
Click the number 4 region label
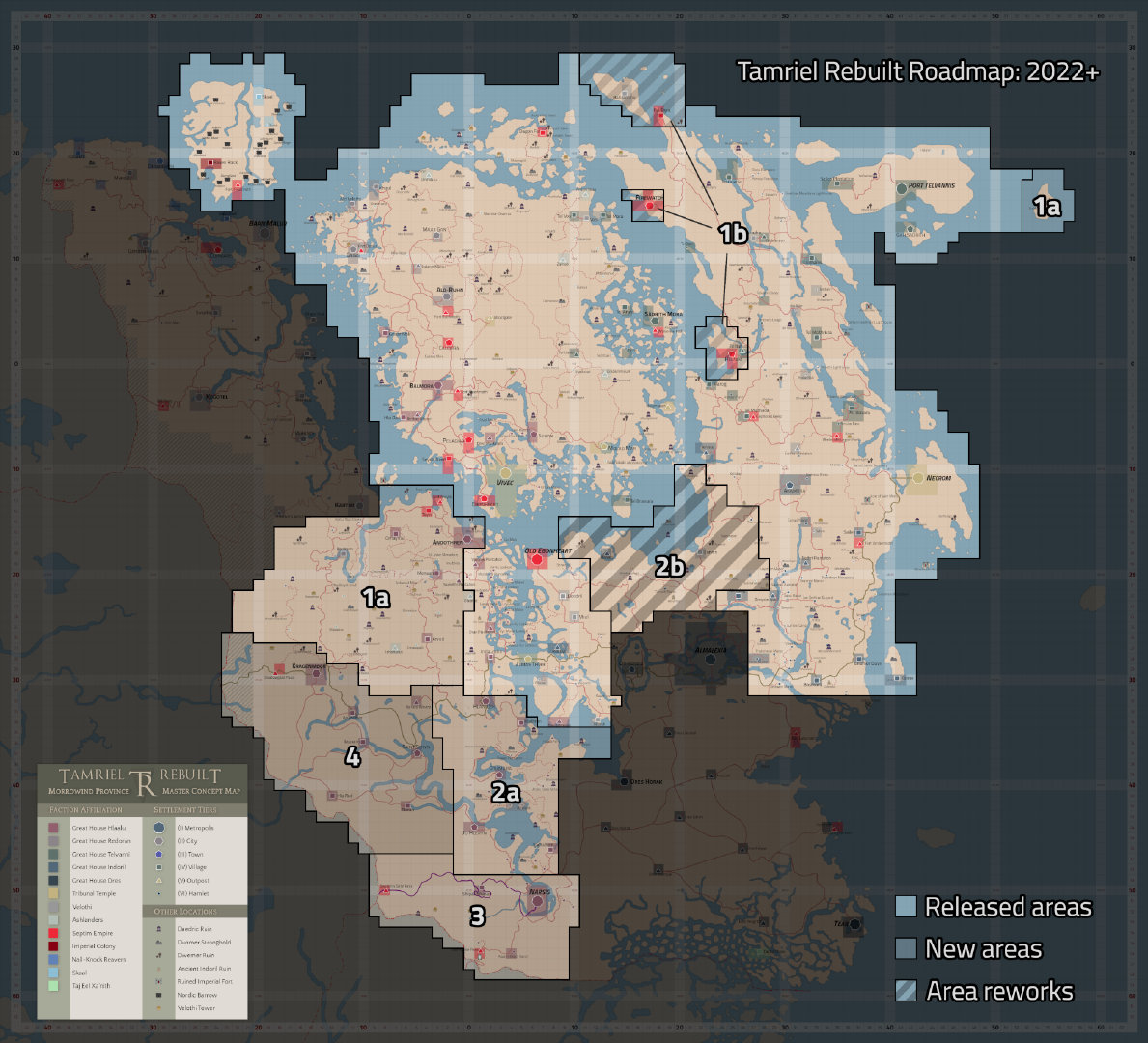[352, 756]
